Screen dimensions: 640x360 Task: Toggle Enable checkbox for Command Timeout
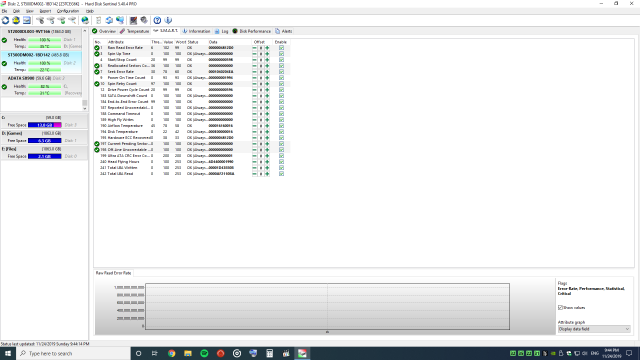click(x=281, y=114)
